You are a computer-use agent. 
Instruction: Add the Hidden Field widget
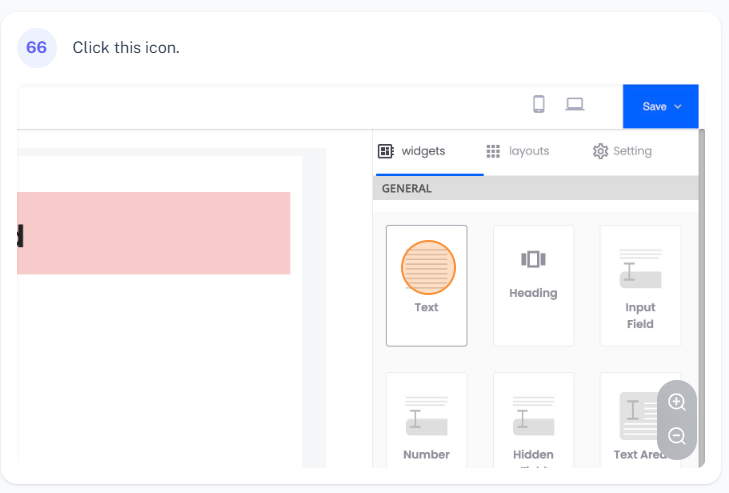click(x=533, y=416)
